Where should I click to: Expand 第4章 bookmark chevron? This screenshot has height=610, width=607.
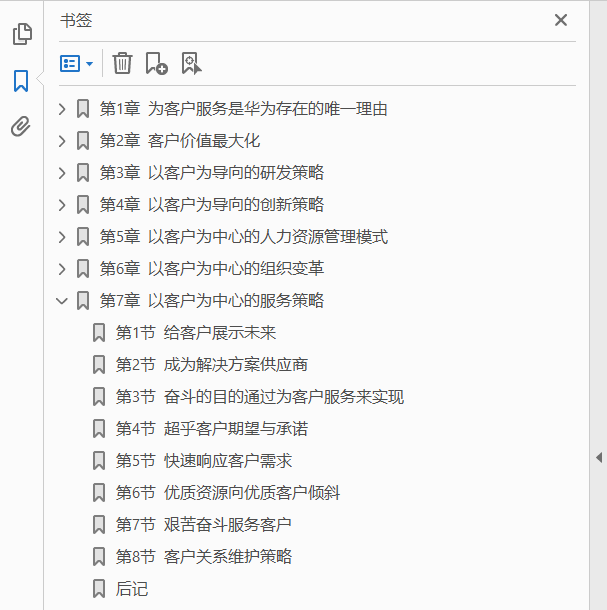coord(62,205)
